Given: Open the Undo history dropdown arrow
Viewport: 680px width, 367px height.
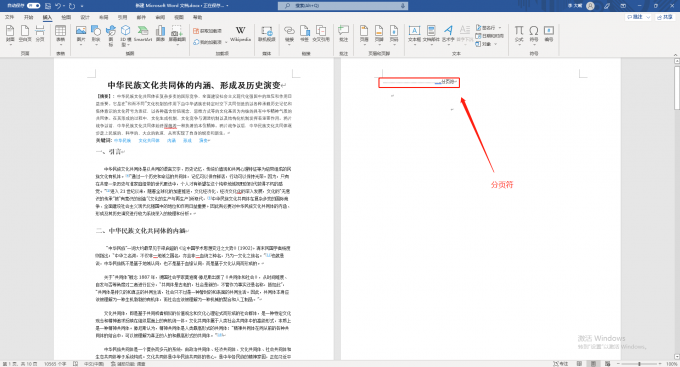Looking at the screenshot, I should (x=64, y=6).
